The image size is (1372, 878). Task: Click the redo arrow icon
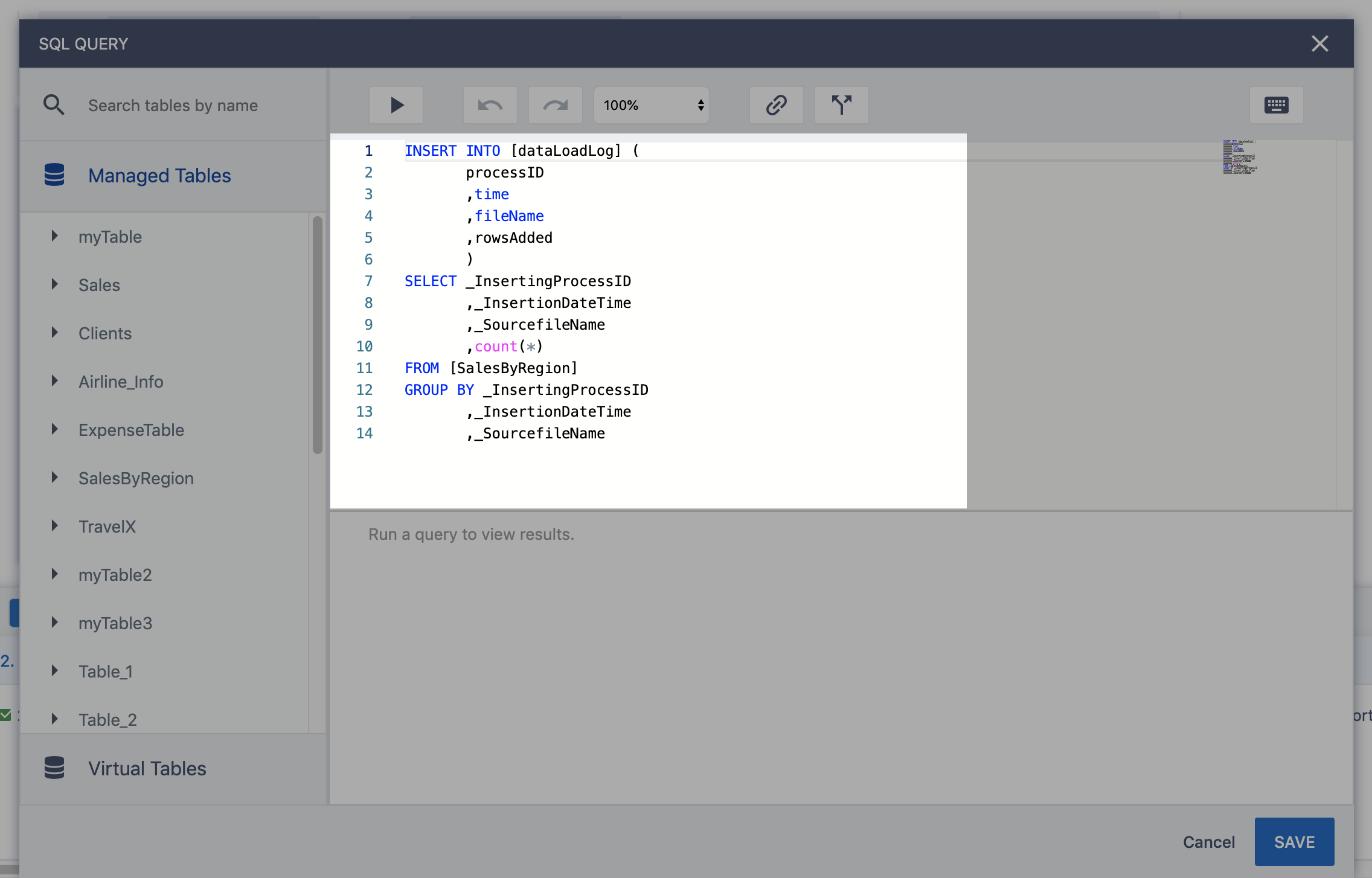click(x=555, y=105)
